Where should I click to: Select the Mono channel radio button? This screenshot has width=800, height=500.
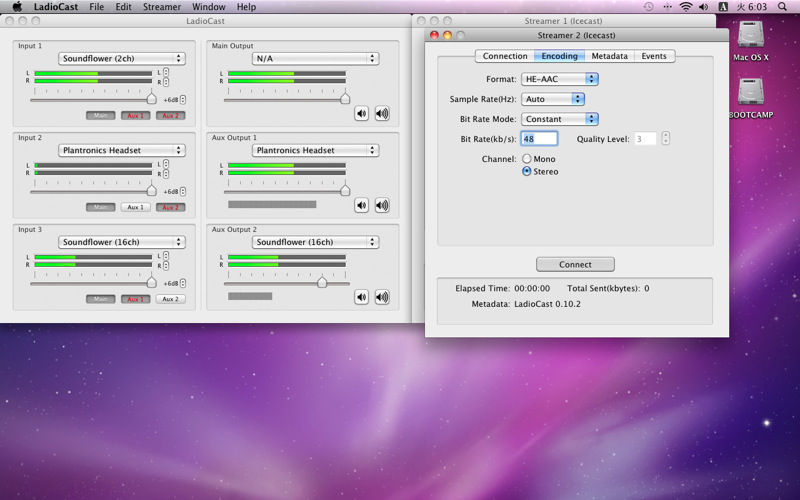point(527,159)
